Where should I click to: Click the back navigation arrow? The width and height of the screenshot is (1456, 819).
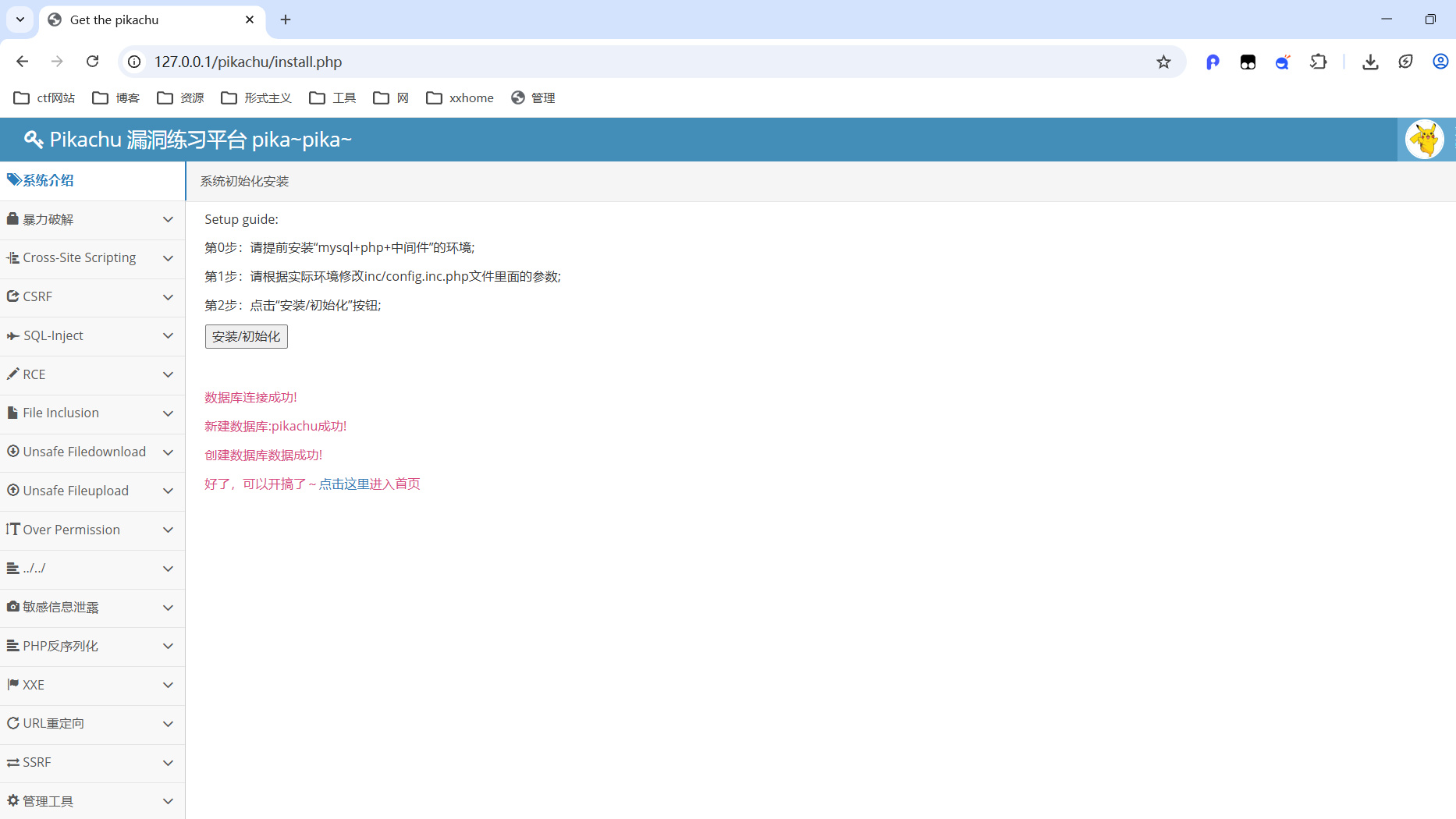click(x=22, y=62)
